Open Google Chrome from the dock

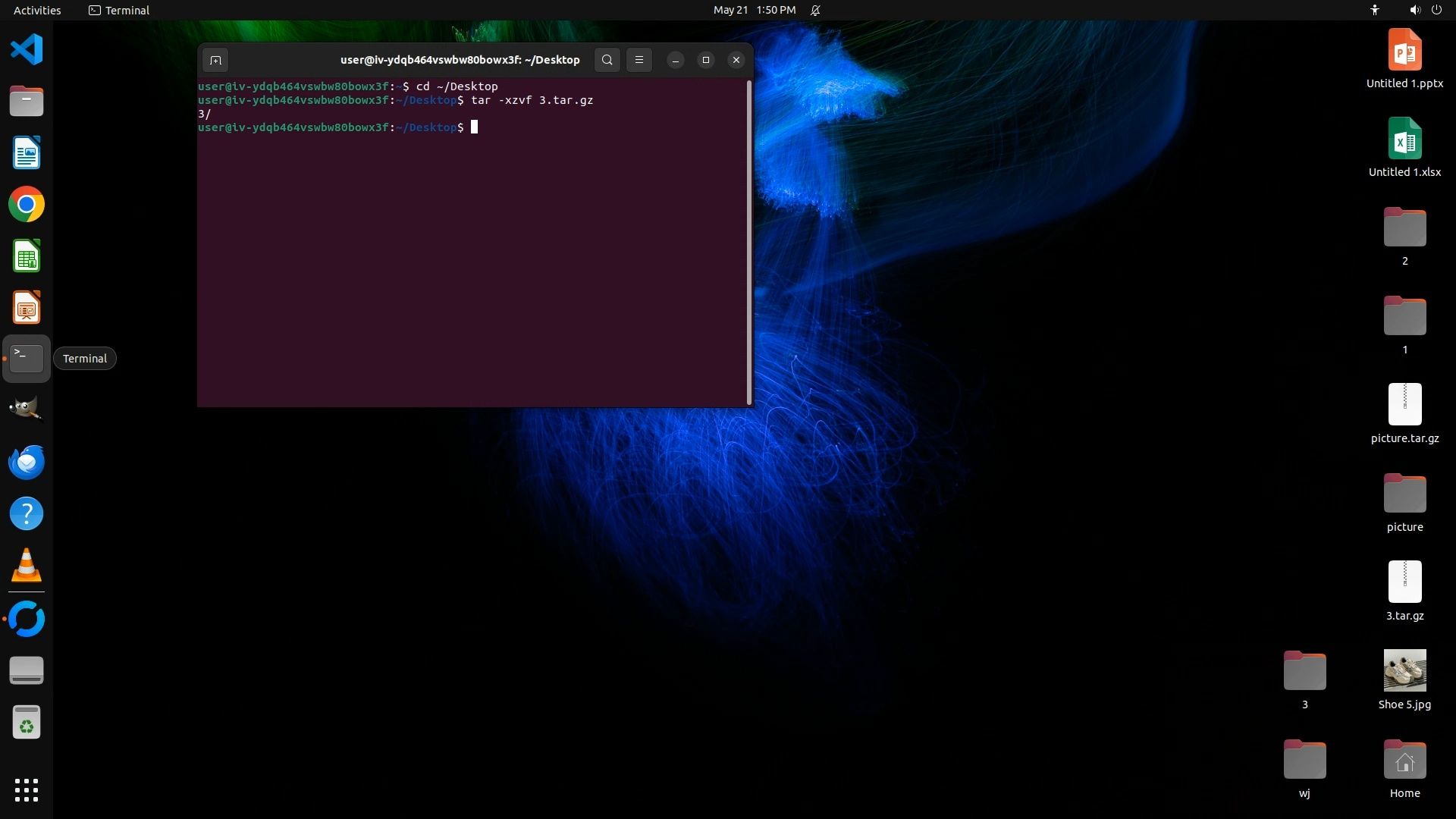tap(27, 205)
